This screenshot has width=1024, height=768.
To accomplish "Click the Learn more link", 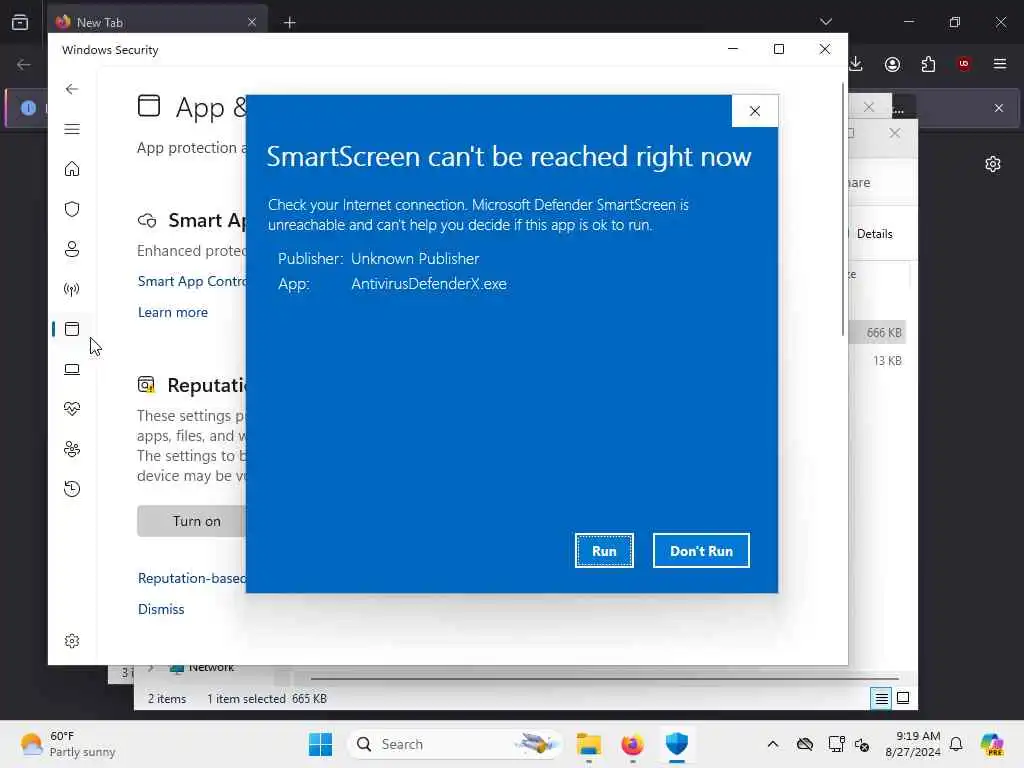I will [x=172, y=312].
